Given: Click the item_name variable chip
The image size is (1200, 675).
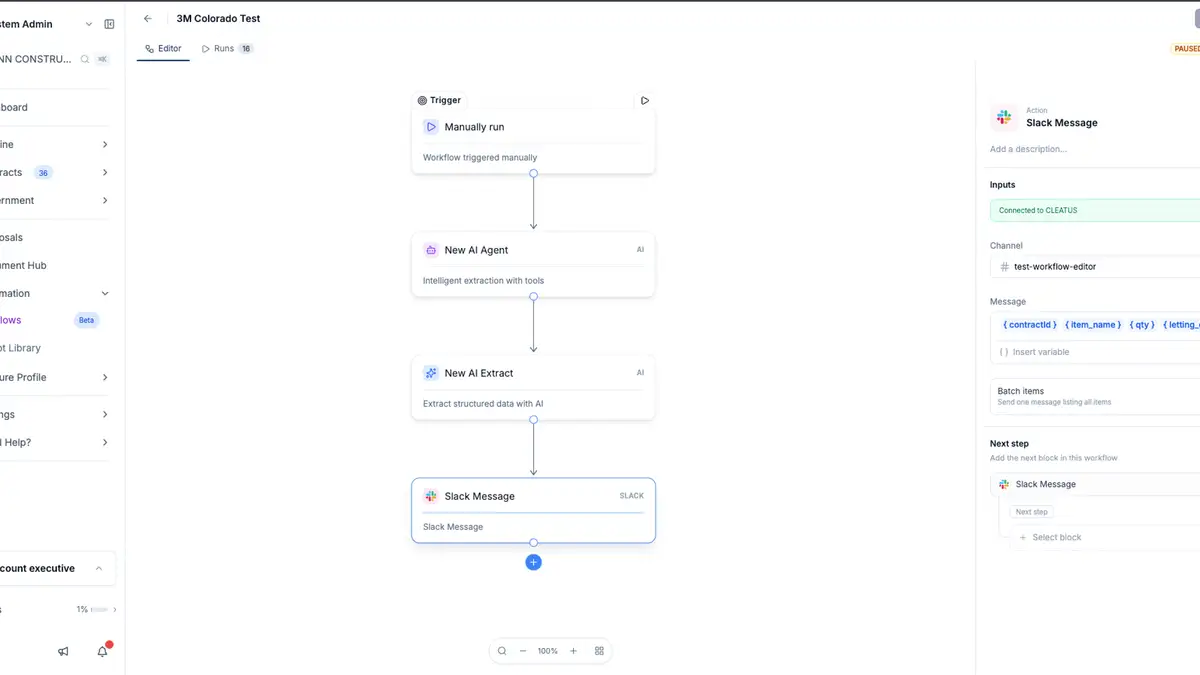Looking at the screenshot, I should [x=1093, y=325].
